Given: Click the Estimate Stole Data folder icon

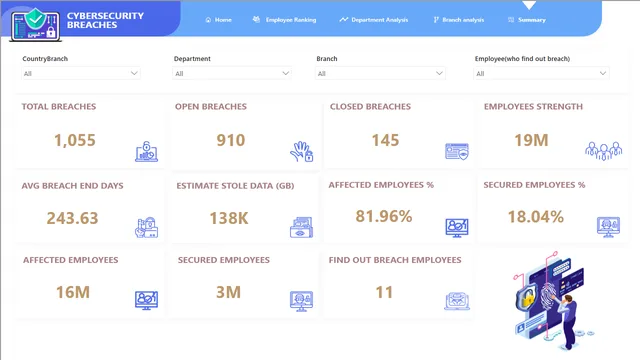Looking at the screenshot, I should 302,227.
